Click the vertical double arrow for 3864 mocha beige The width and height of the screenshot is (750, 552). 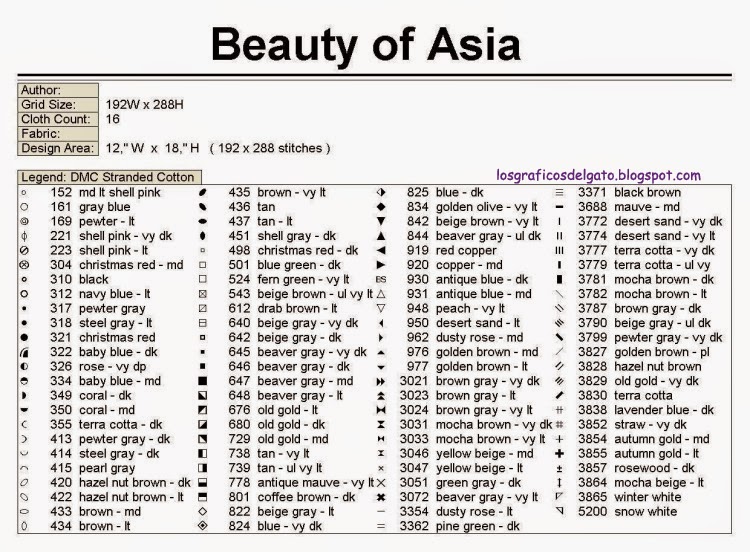point(559,483)
